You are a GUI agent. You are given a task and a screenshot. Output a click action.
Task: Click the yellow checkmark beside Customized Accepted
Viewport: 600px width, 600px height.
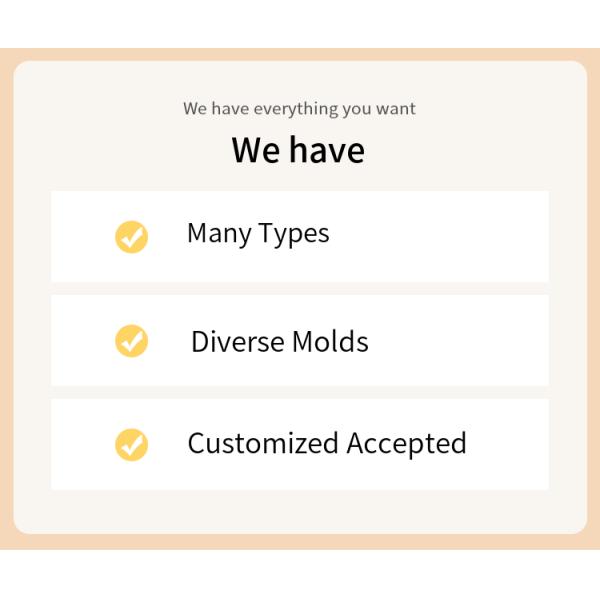click(x=131, y=445)
